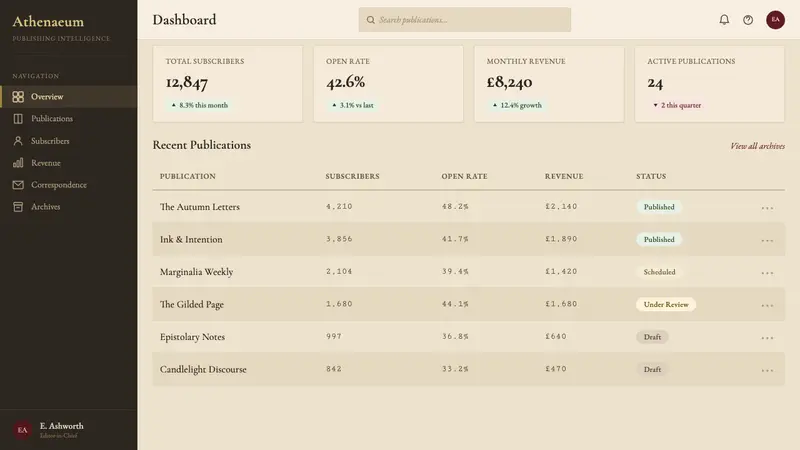Open more options for Epistolary Notes

[x=767, y=338]
